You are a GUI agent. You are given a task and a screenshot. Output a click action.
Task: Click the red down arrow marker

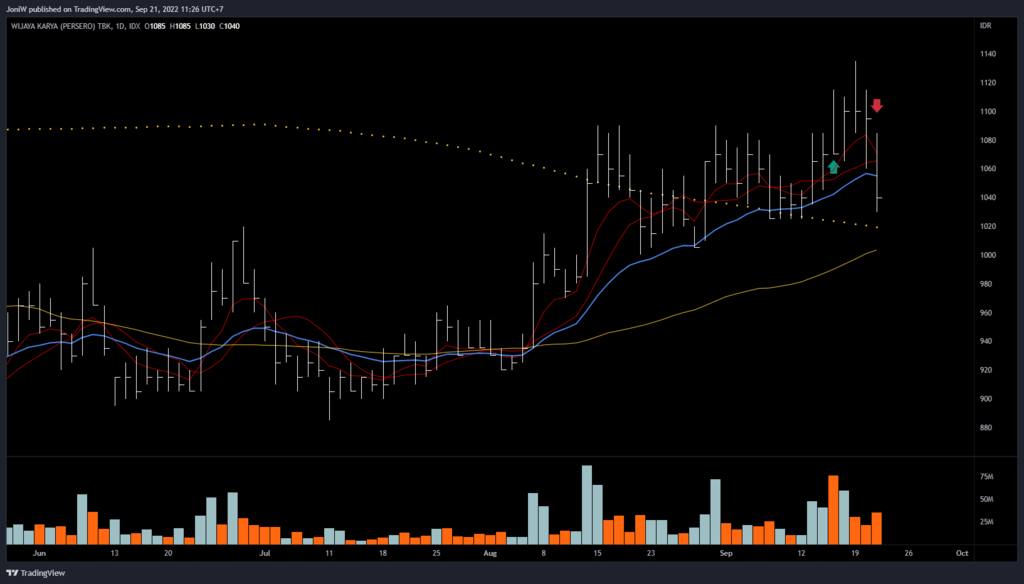click(x=877, y=105)
